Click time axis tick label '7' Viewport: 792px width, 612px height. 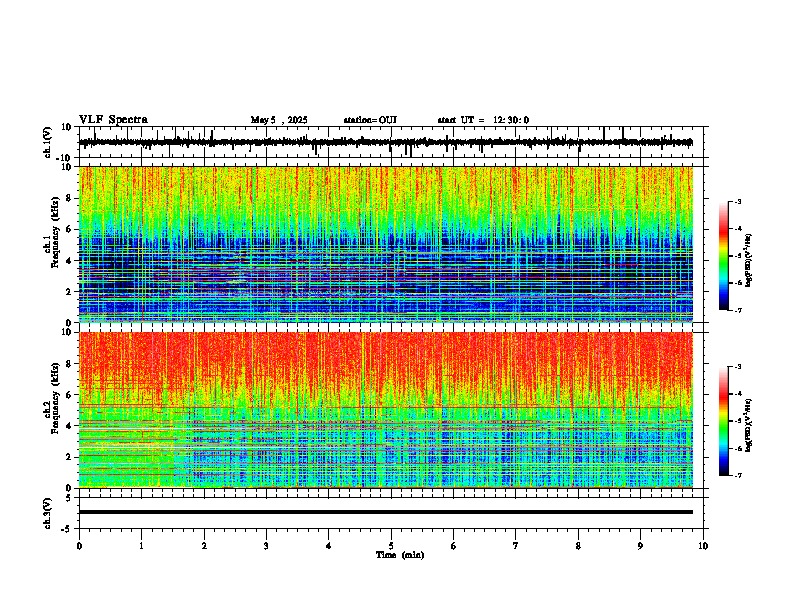516,546
